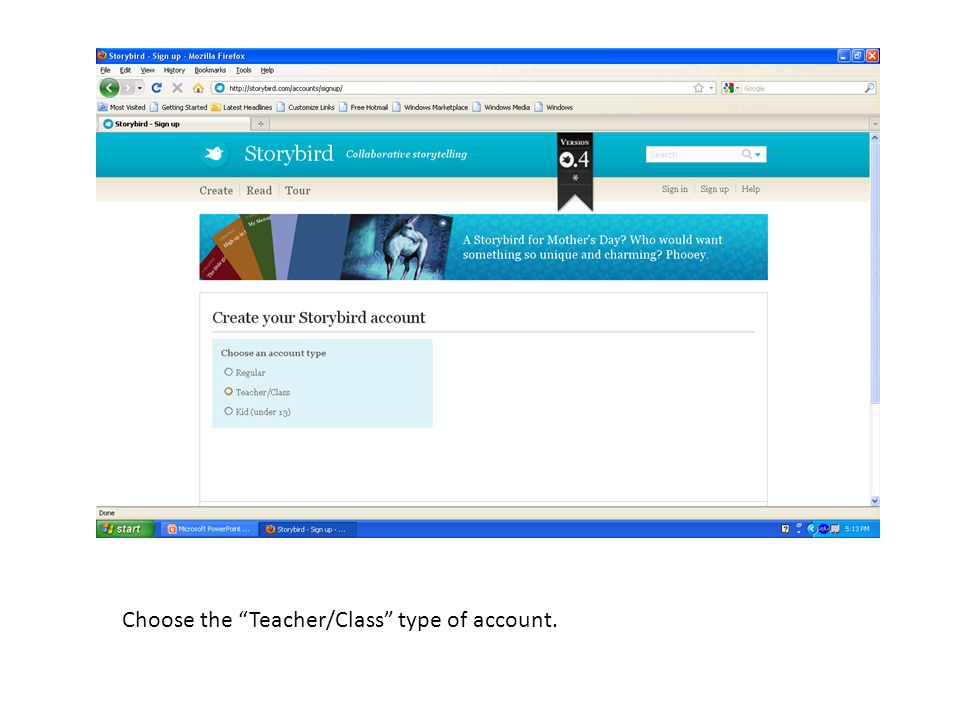Viewport: 960px width, 720px height.
Task: Select the Regular account type radio
Action: tap(228, 372)
